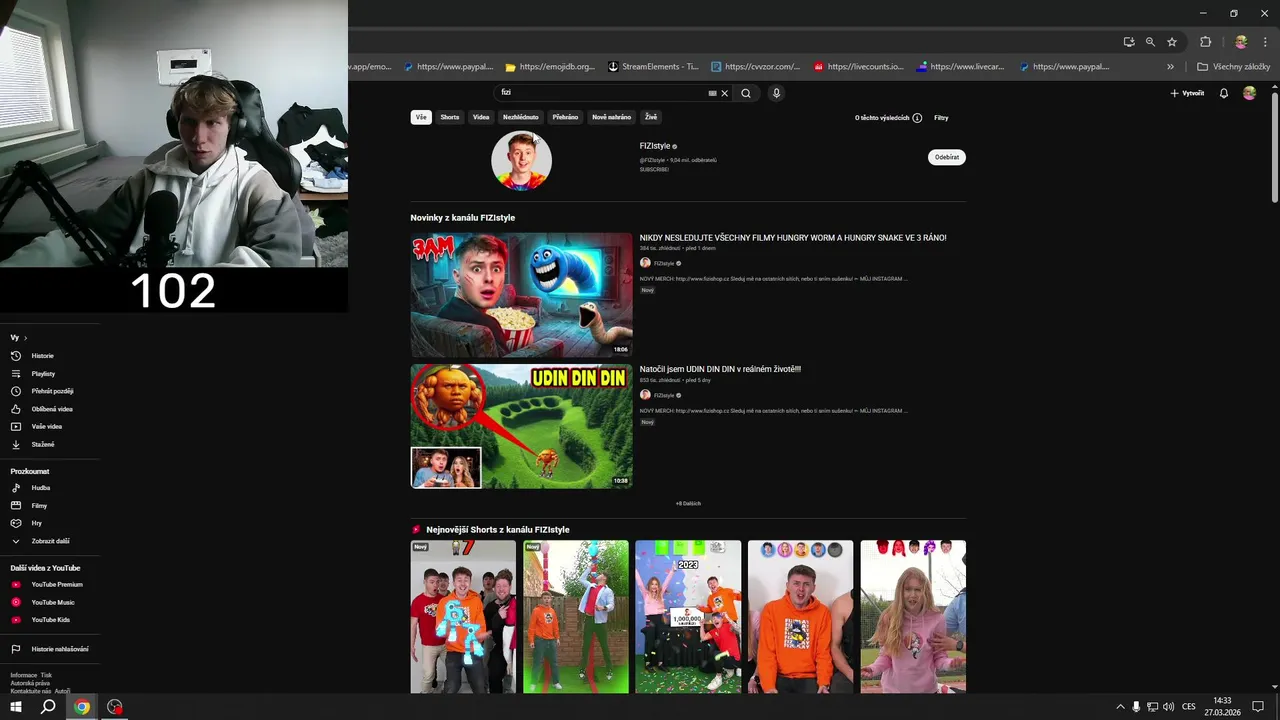Open Hry in Prozkoumat section
Image resolution: width=1280 pixels, height=720 pixels.
click(36, 523)
